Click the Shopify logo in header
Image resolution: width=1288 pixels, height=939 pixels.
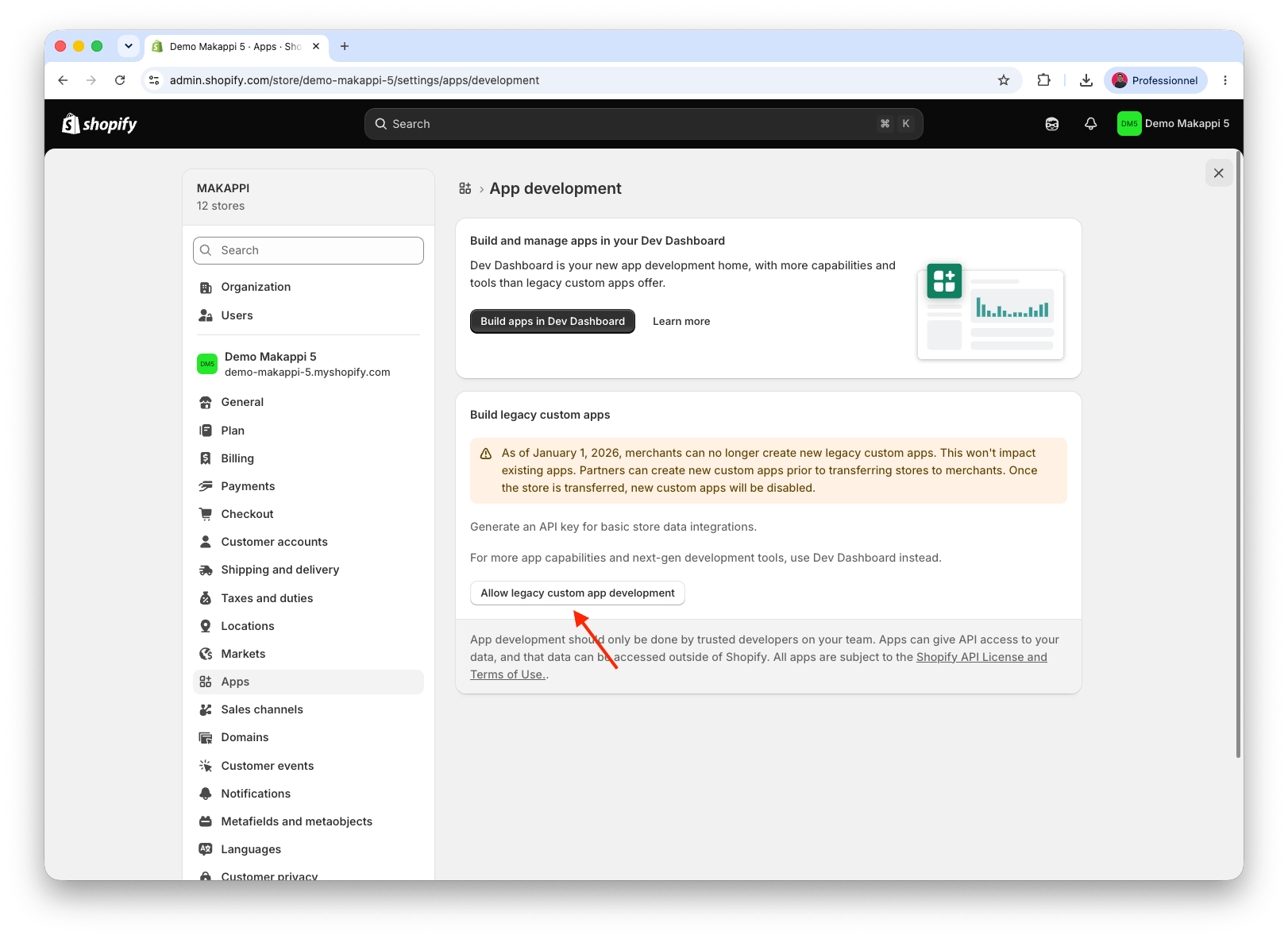[99, 124]
